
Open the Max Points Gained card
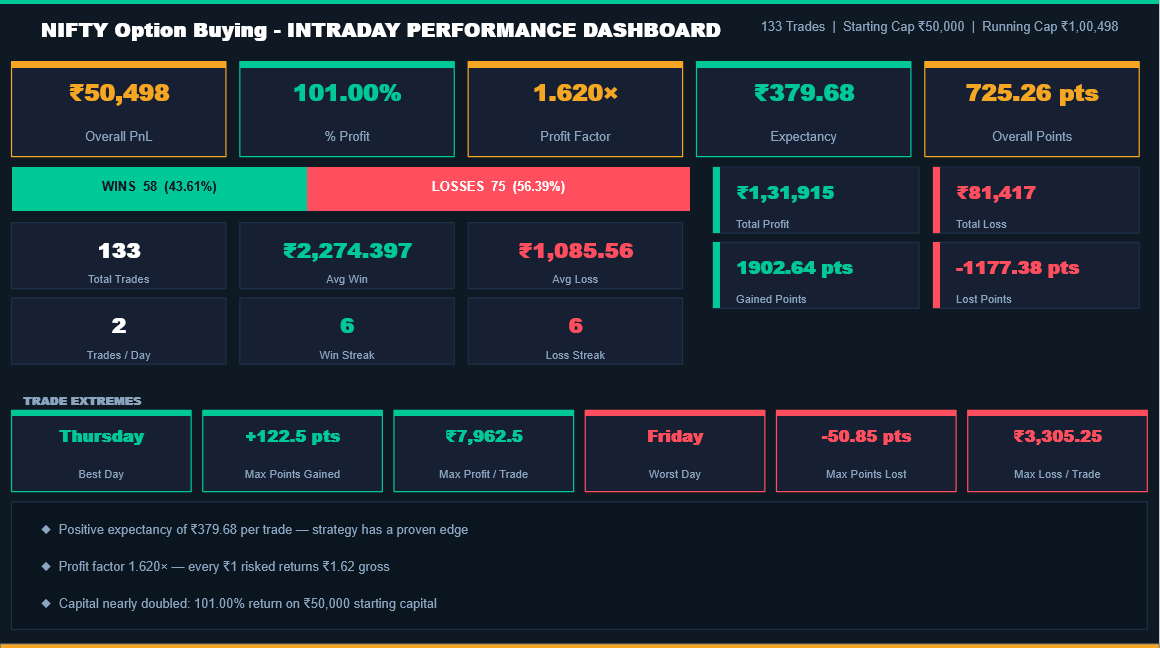coord(292,451)
